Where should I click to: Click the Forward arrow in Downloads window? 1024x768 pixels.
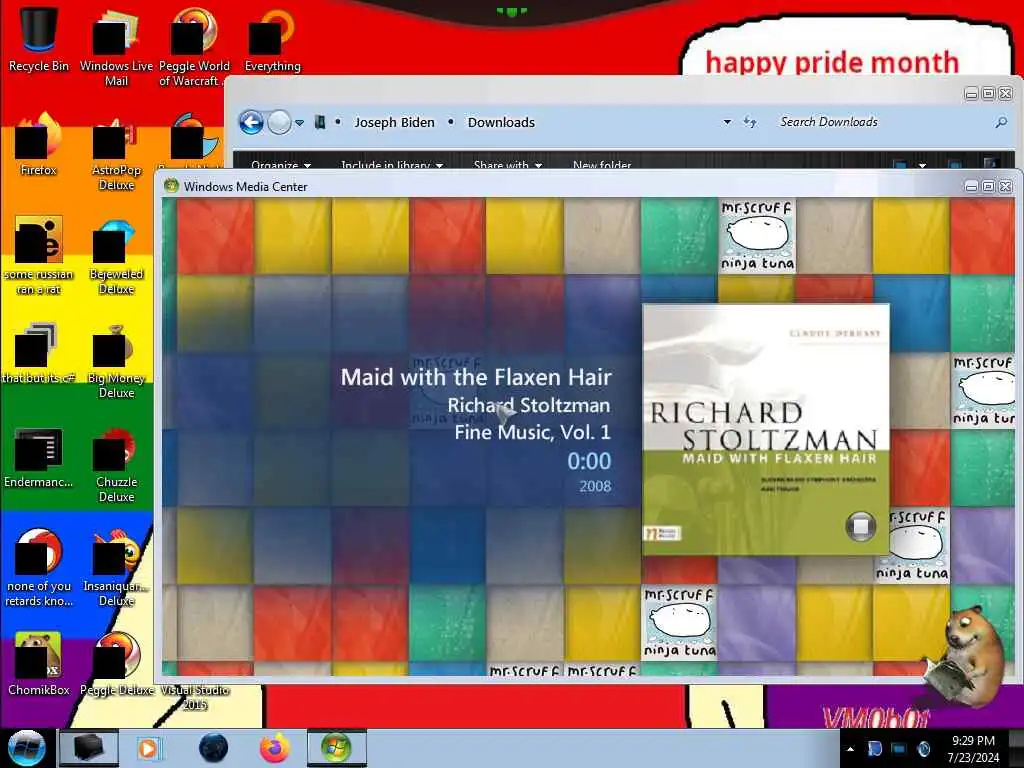(x=280, y=122)
